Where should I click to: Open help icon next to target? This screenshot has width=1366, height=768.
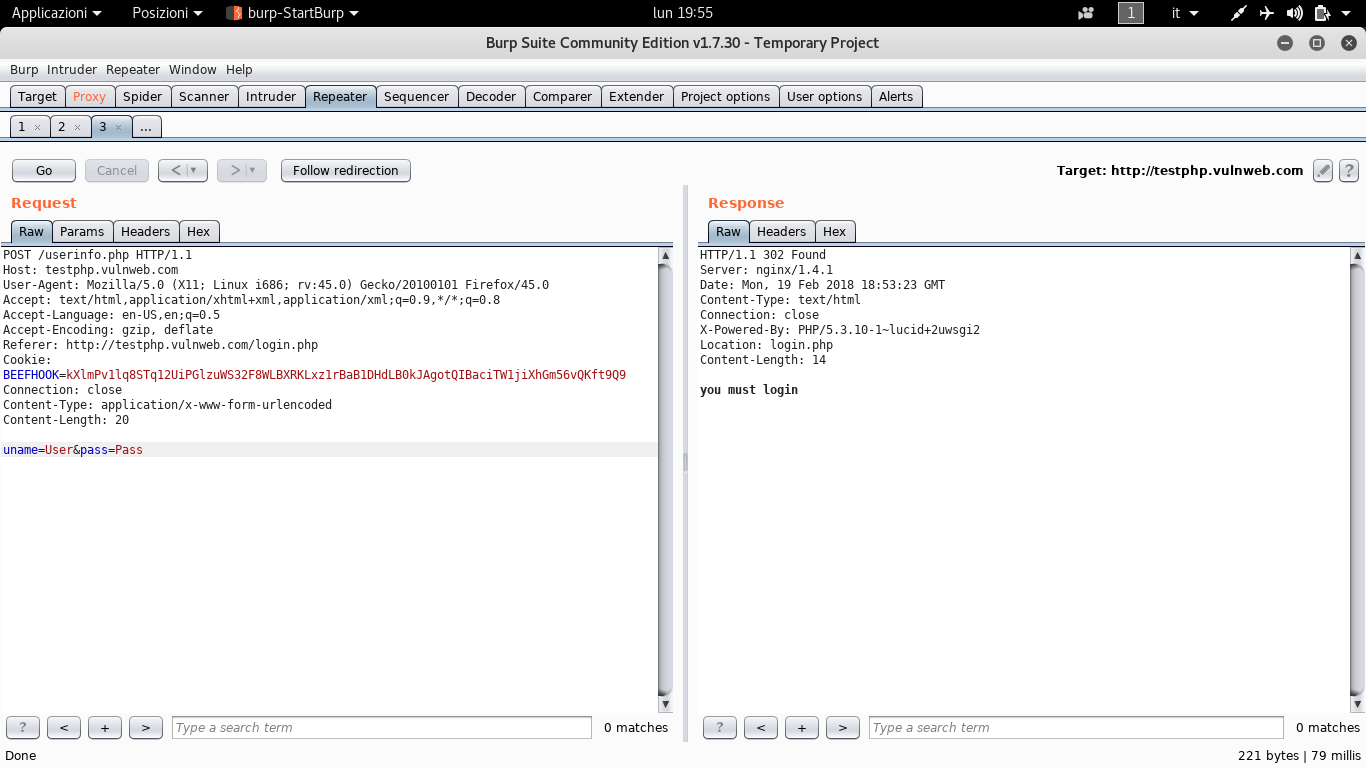[x=1349, y=170]
